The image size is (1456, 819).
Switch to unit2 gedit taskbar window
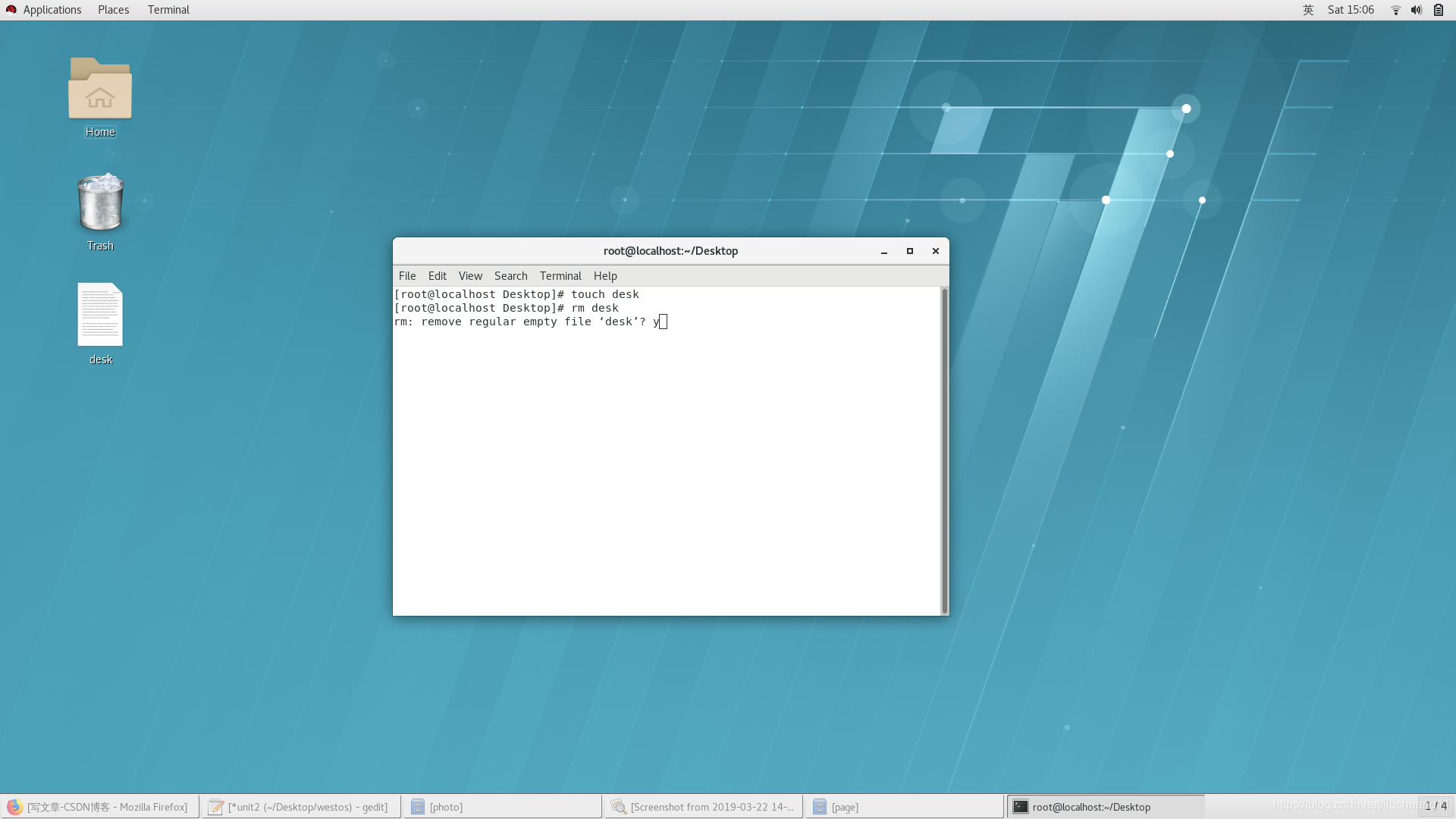(301, 807)
